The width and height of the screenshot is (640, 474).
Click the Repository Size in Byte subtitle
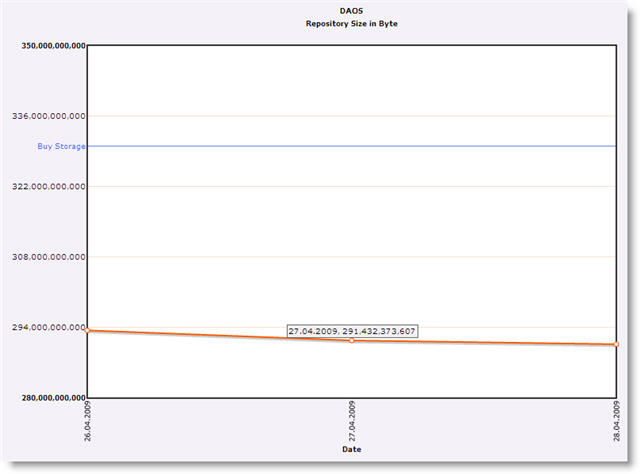[351, 22]
